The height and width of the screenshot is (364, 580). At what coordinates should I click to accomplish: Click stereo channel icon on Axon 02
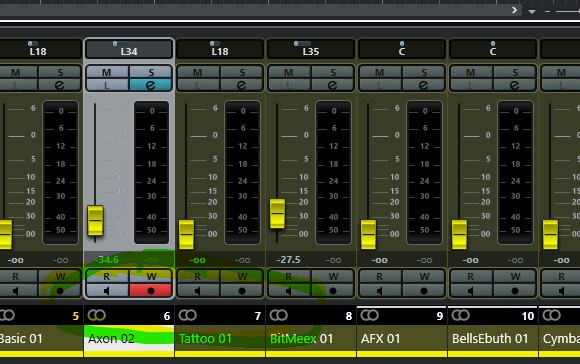97,315
